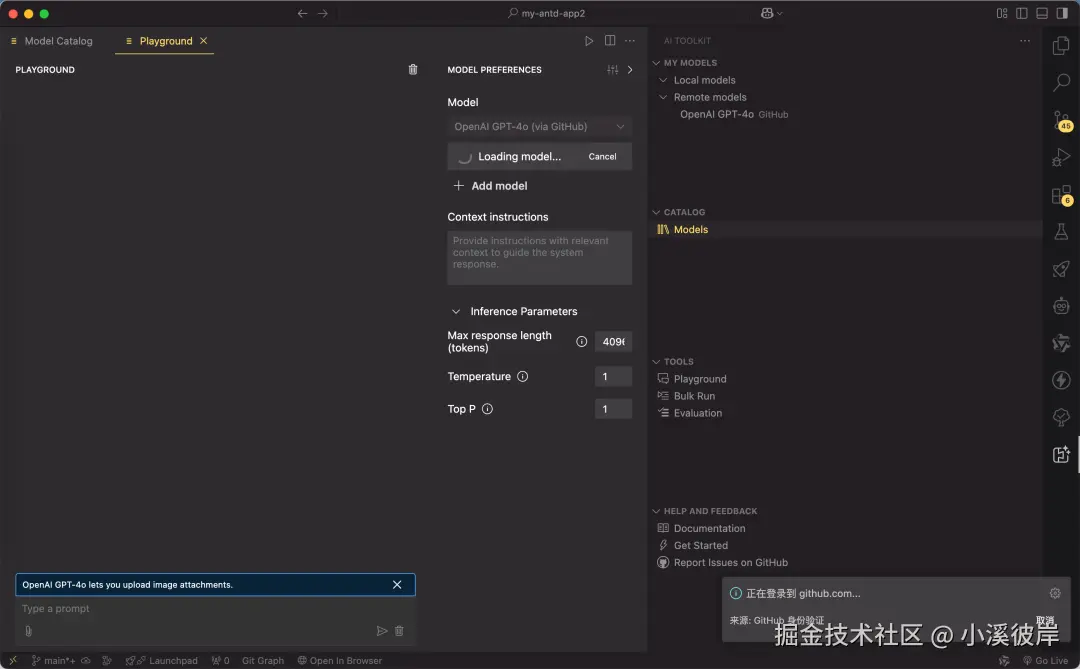The width and height of the screenshot is (1080, 669).
Task: Click the Temperature value field
Action: (613, 376)
